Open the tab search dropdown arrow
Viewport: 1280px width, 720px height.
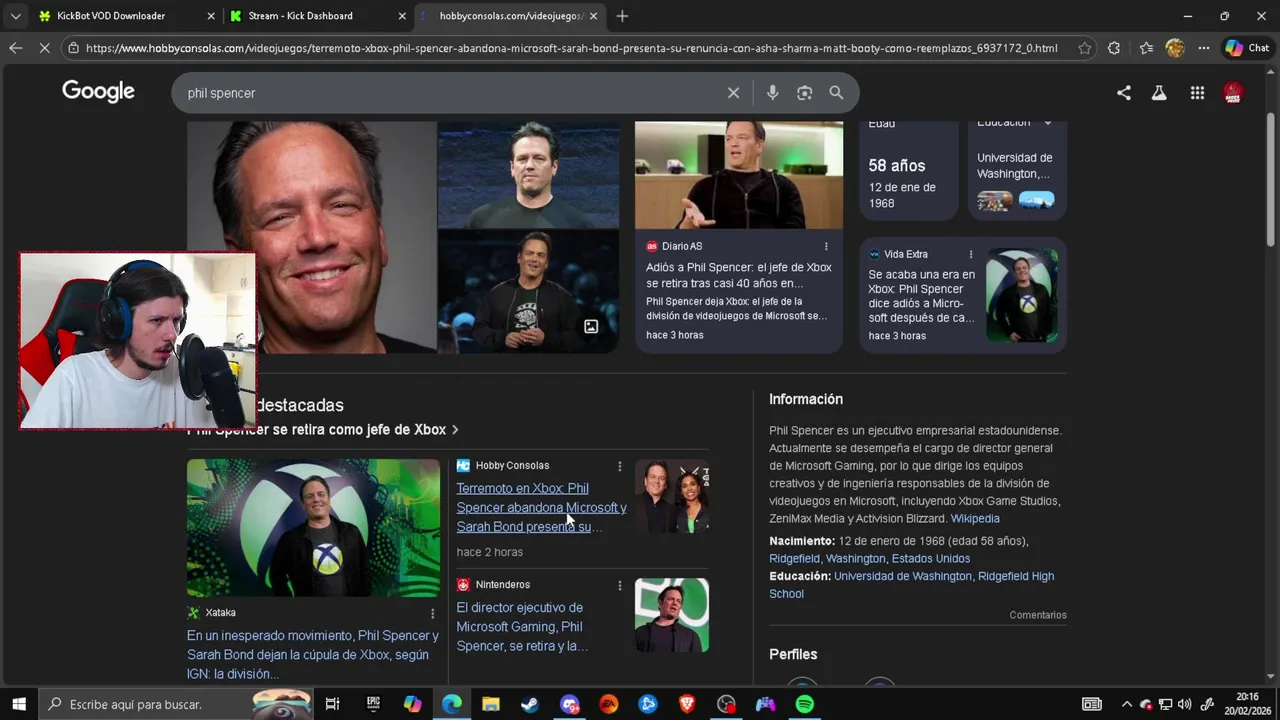pyautogui.click(x=15, y=16)
